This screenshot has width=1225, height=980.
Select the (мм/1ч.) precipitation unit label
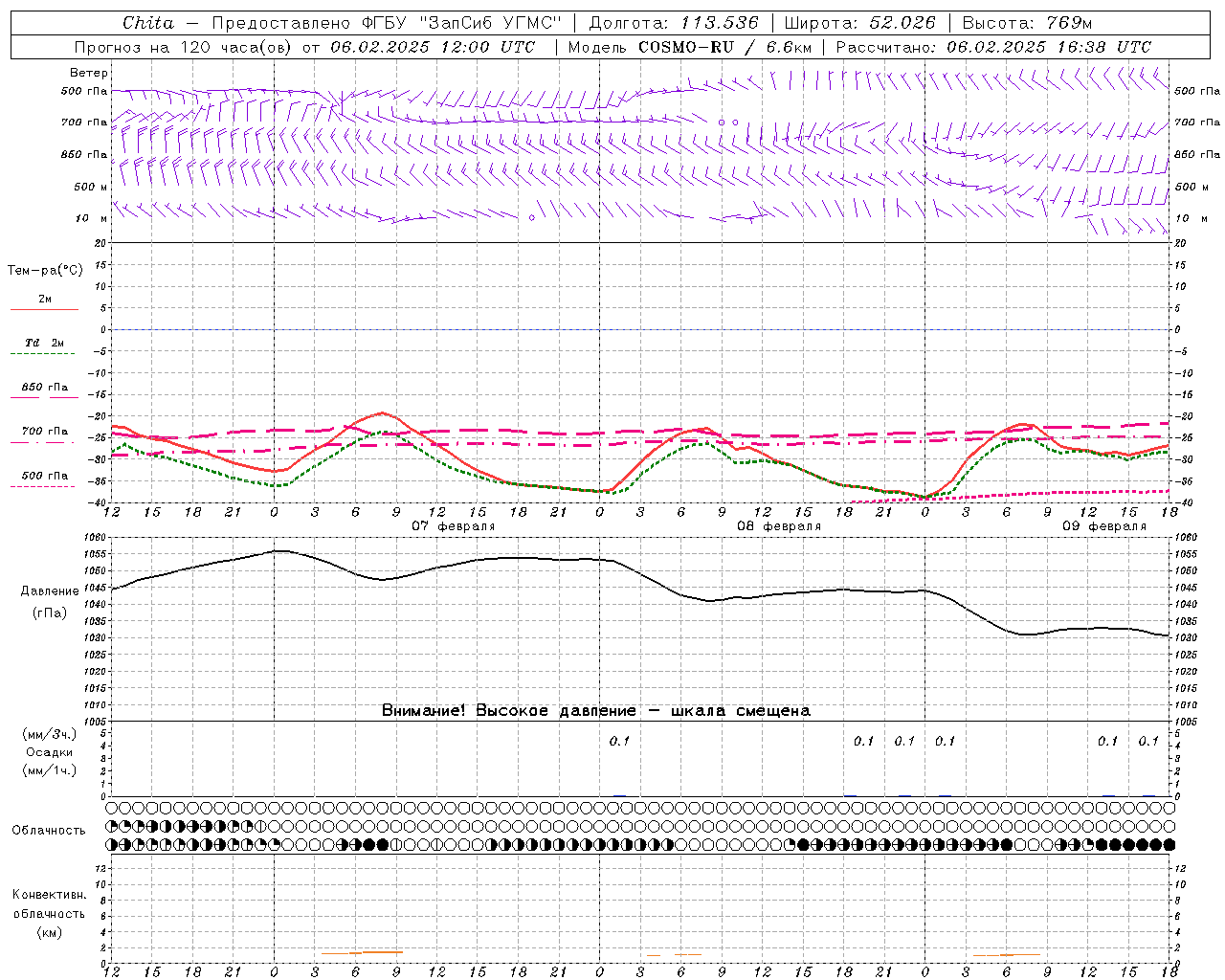click(x=49, y=770)
